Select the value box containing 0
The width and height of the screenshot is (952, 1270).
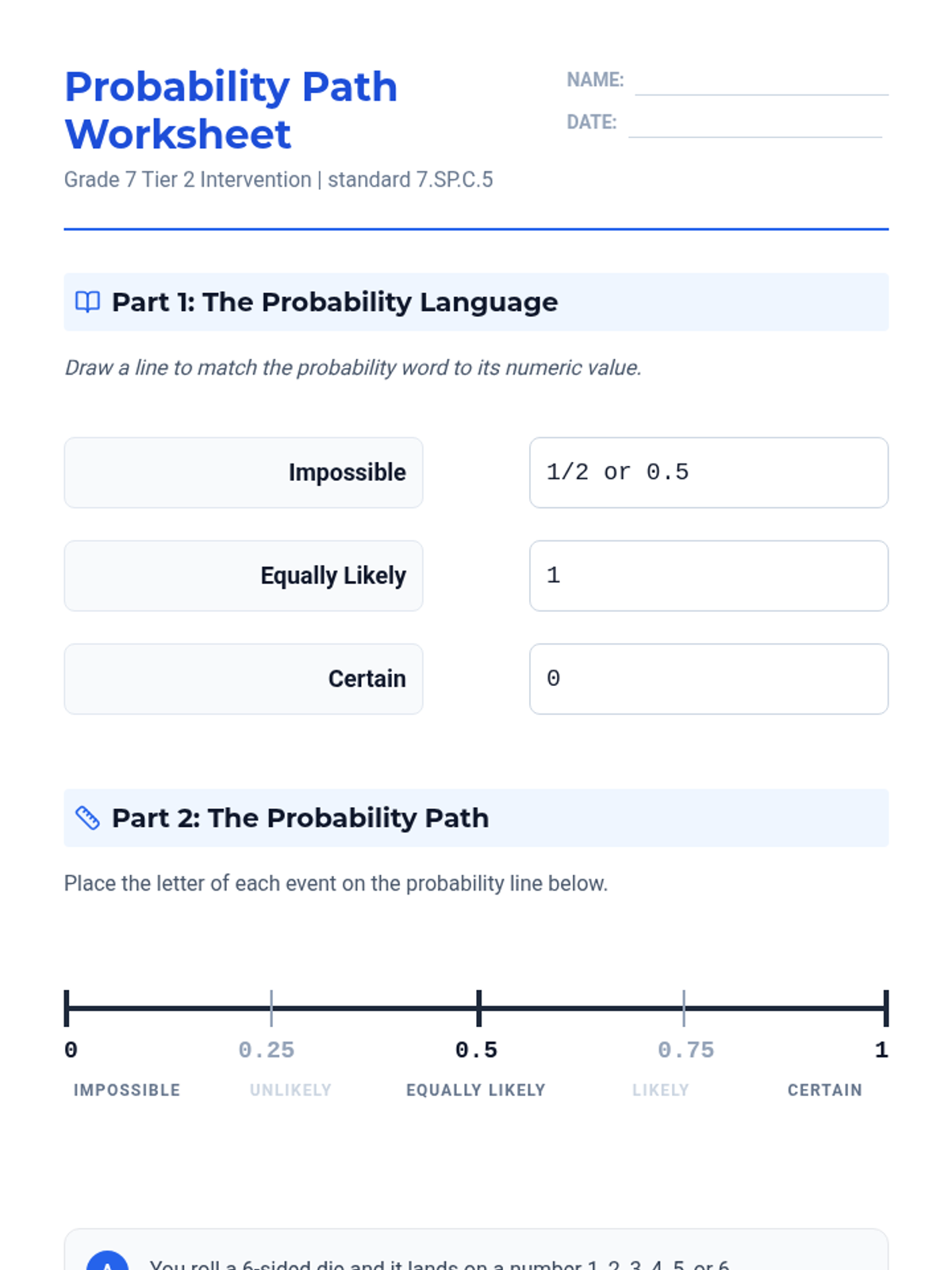[x=709, y=679]
